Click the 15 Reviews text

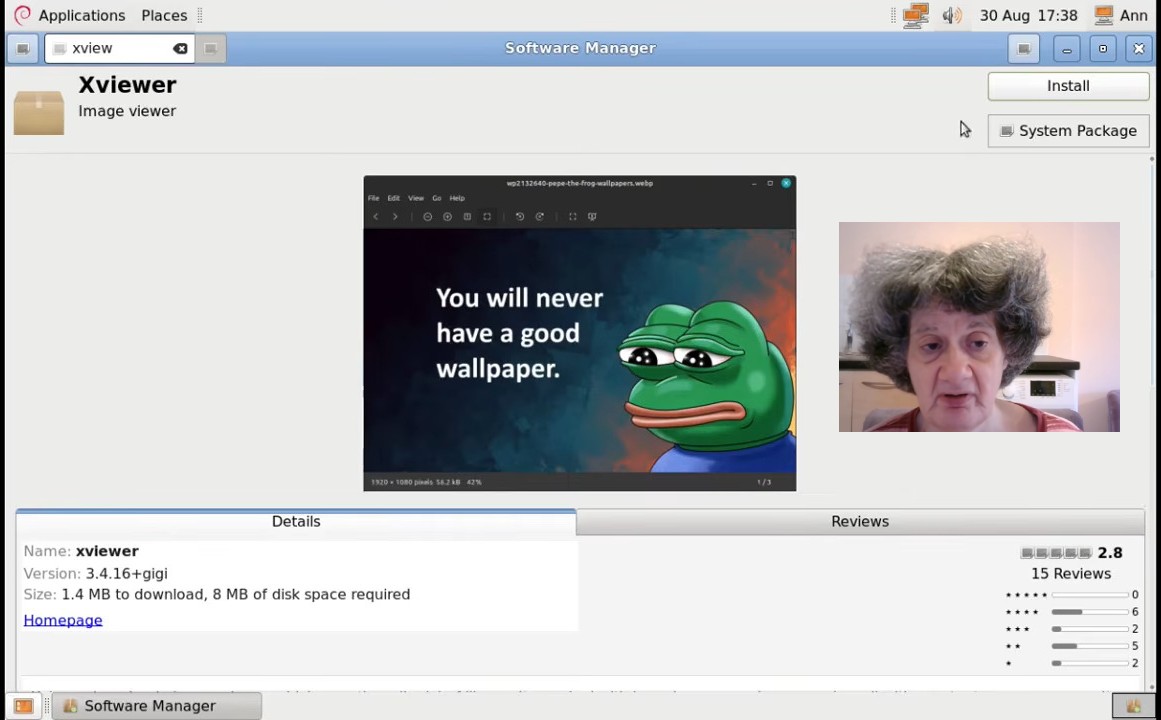1071,573
